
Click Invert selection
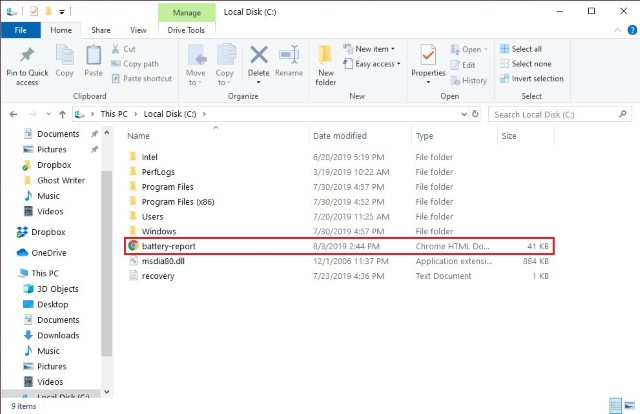(x=532, y=78)
